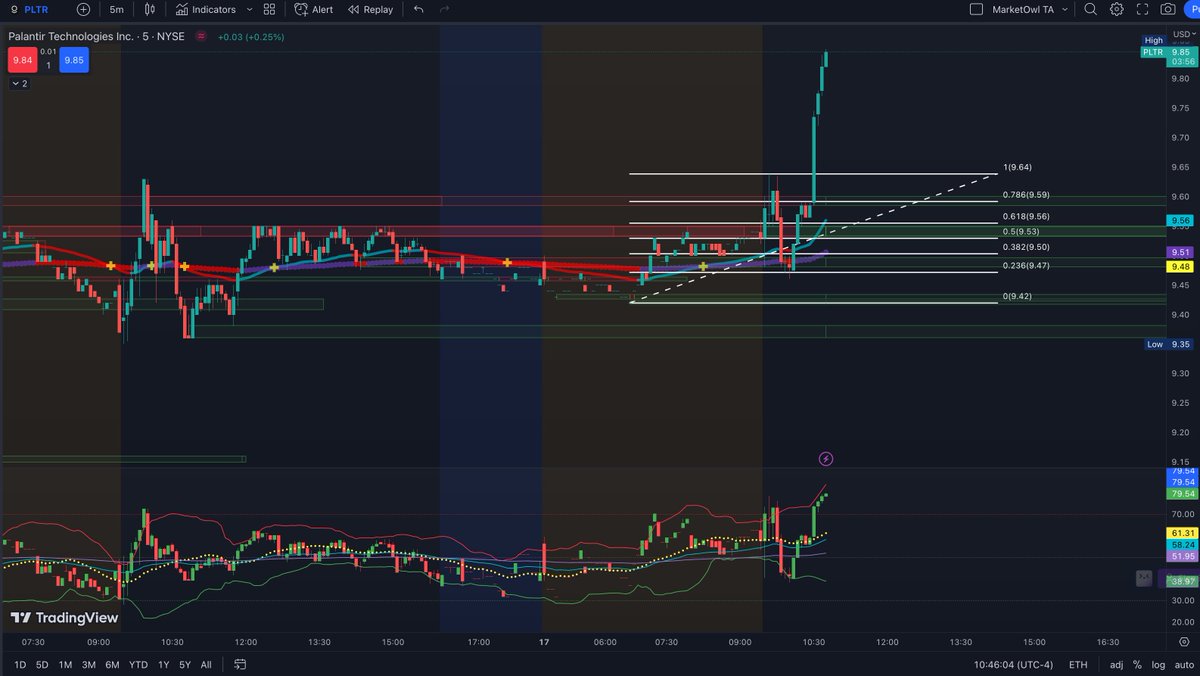Image resolution: width=1200 pixels, height=676 pixels.
Task: Enter fullscreen mode
Action: pyautogui.click(x=1141, y=9)
